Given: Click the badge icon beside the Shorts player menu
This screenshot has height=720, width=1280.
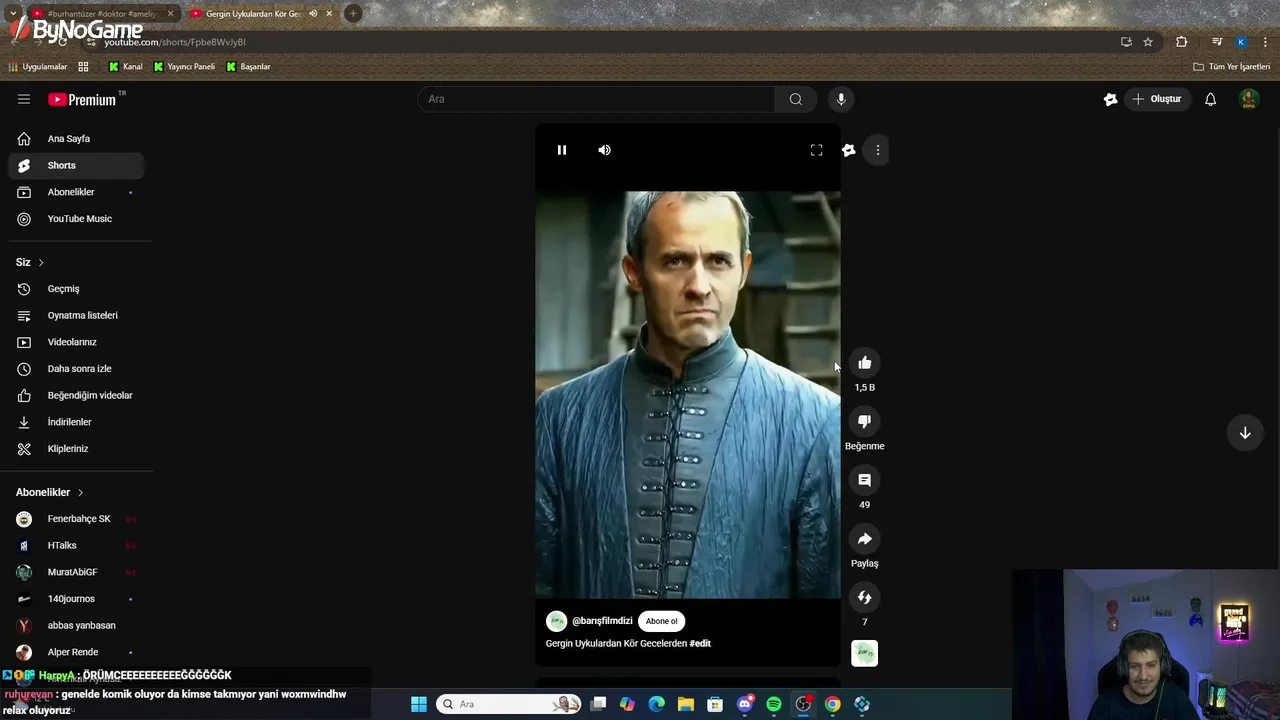Looking at the screenshot, I should pyautogui.click(x=848, y=150).
